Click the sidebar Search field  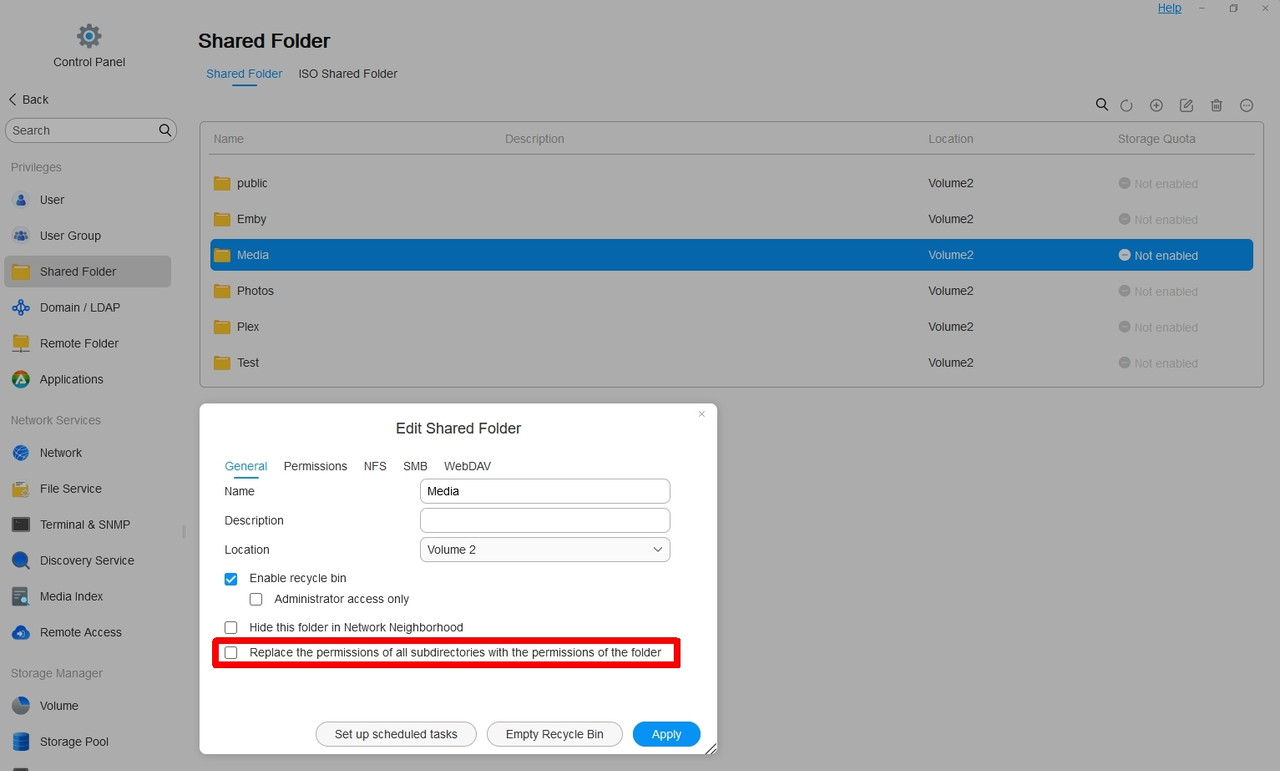91,131
